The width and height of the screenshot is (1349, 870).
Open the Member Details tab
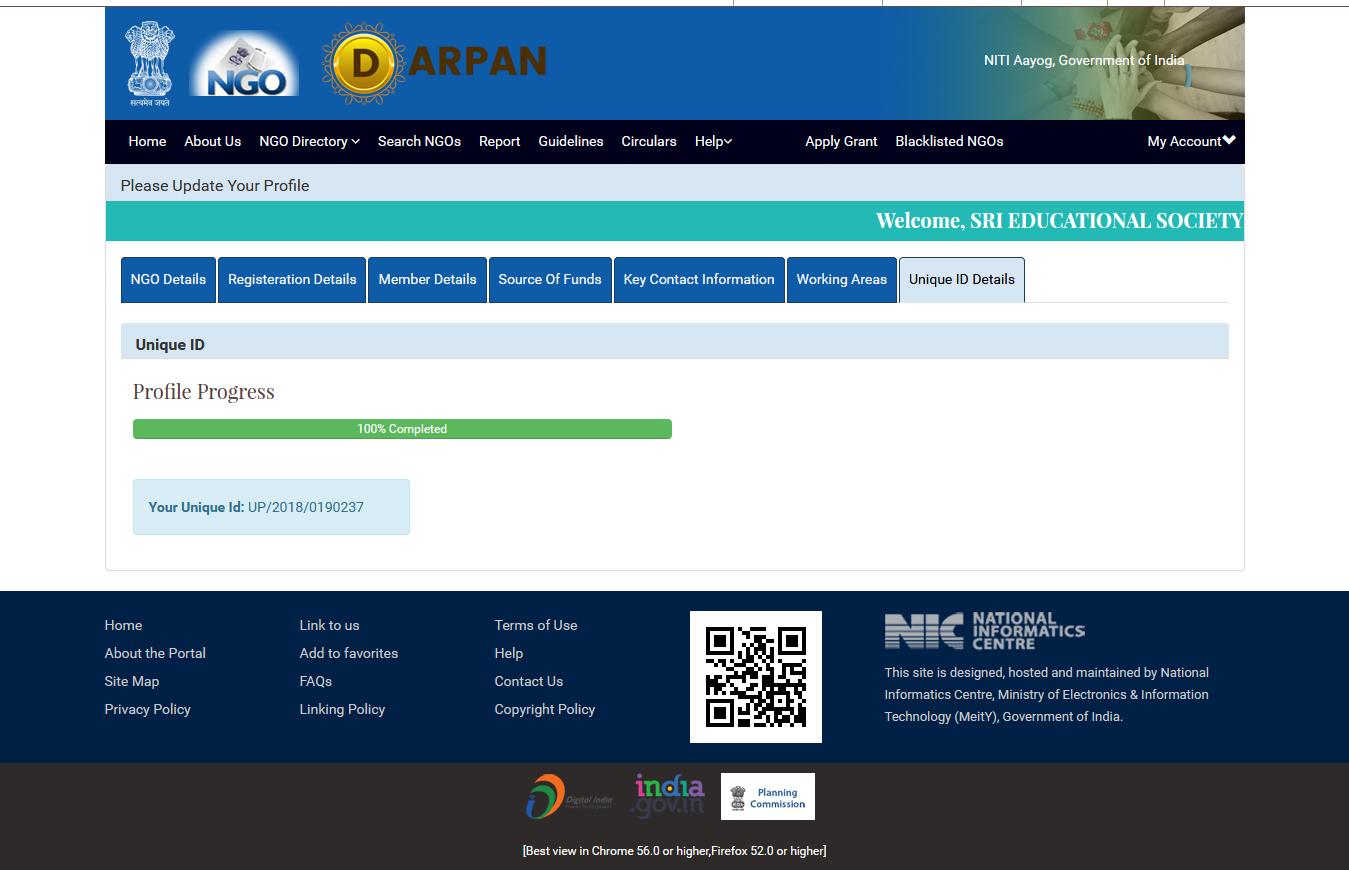(427, 280)
